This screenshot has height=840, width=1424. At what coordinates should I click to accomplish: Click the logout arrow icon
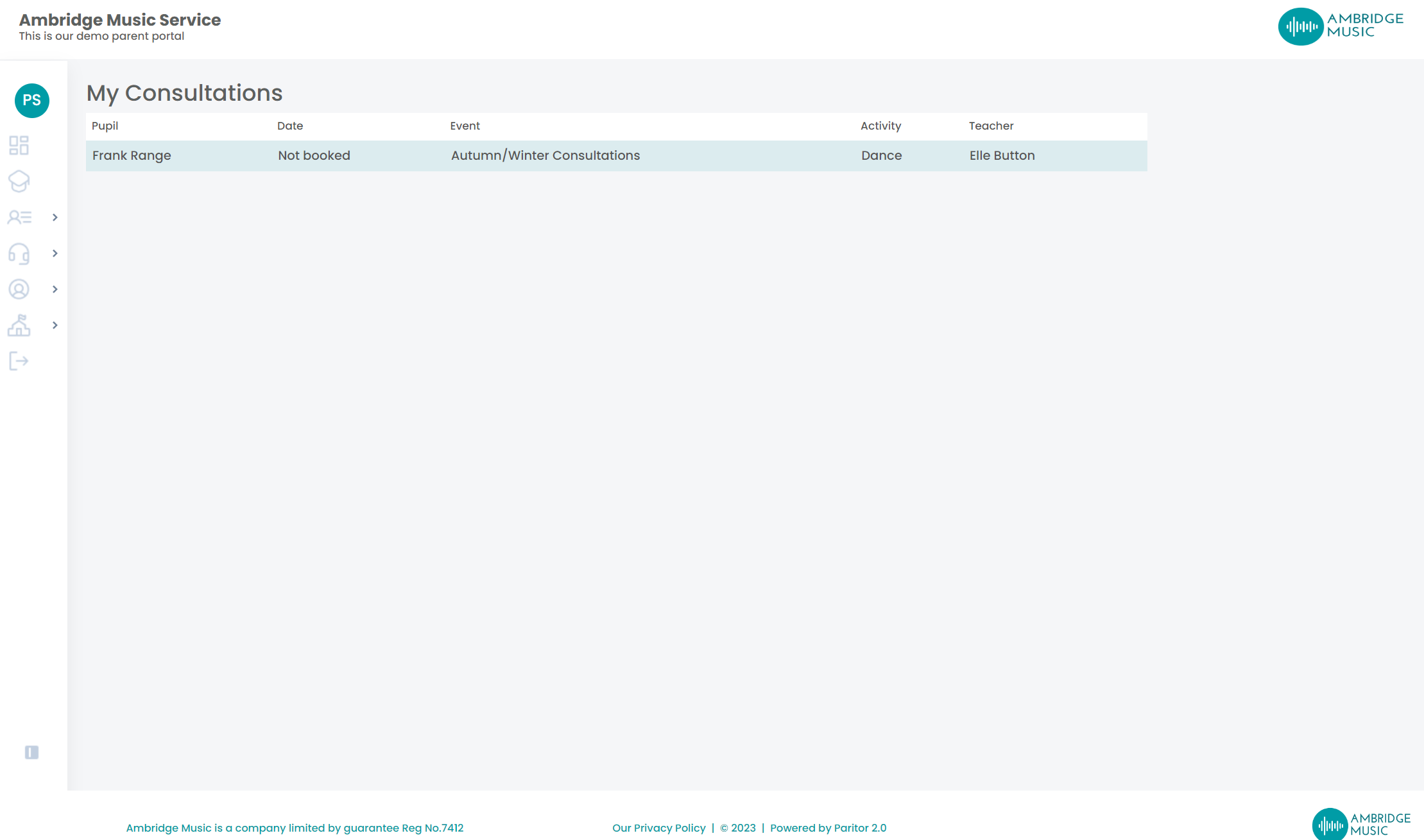(x=19, y=361)
